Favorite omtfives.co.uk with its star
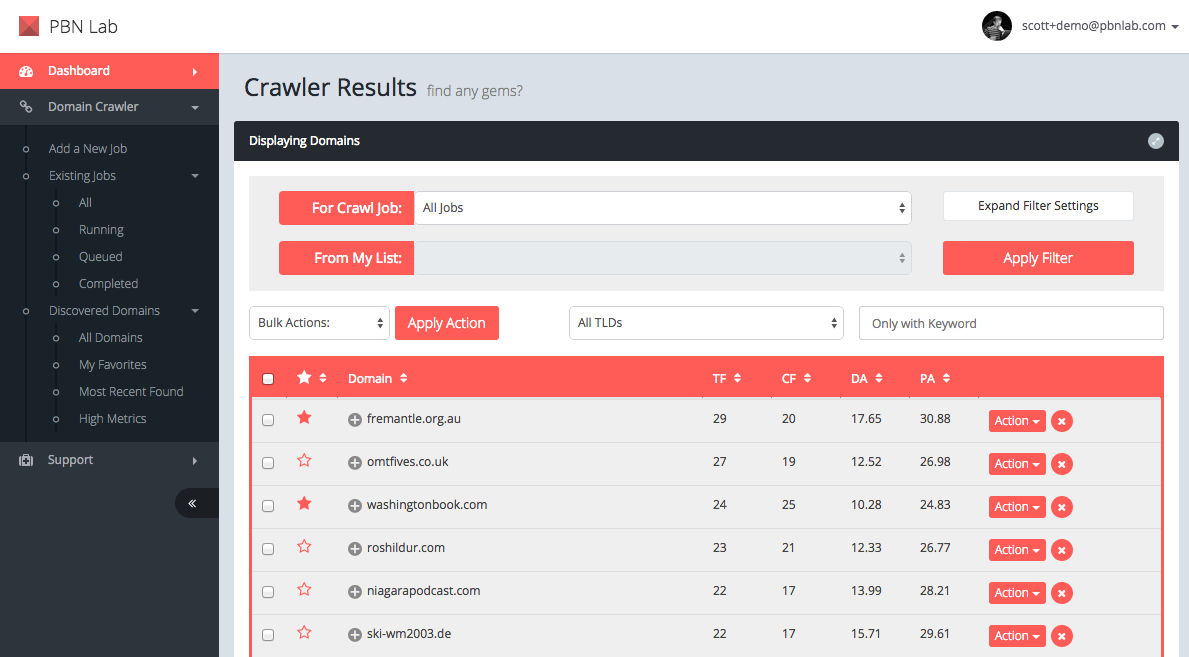The image size is (1189, 657). click(304, 461)
